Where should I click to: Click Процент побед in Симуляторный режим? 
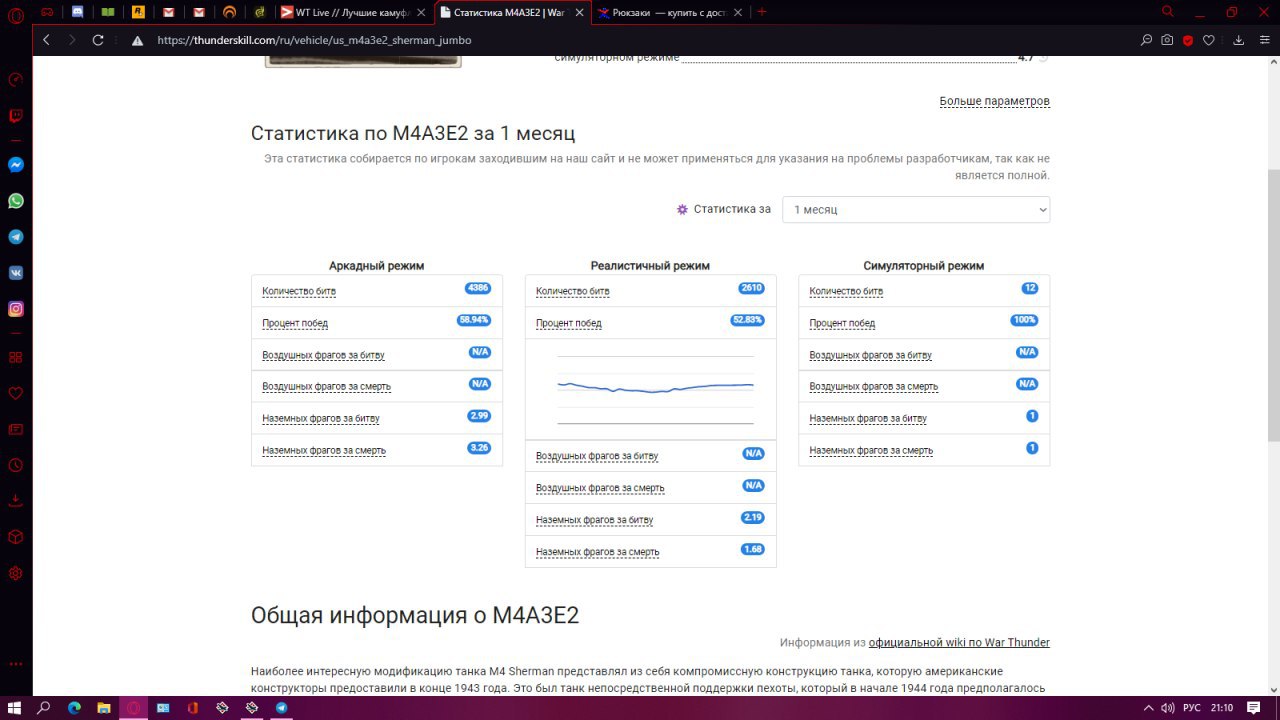click(842, 323)
